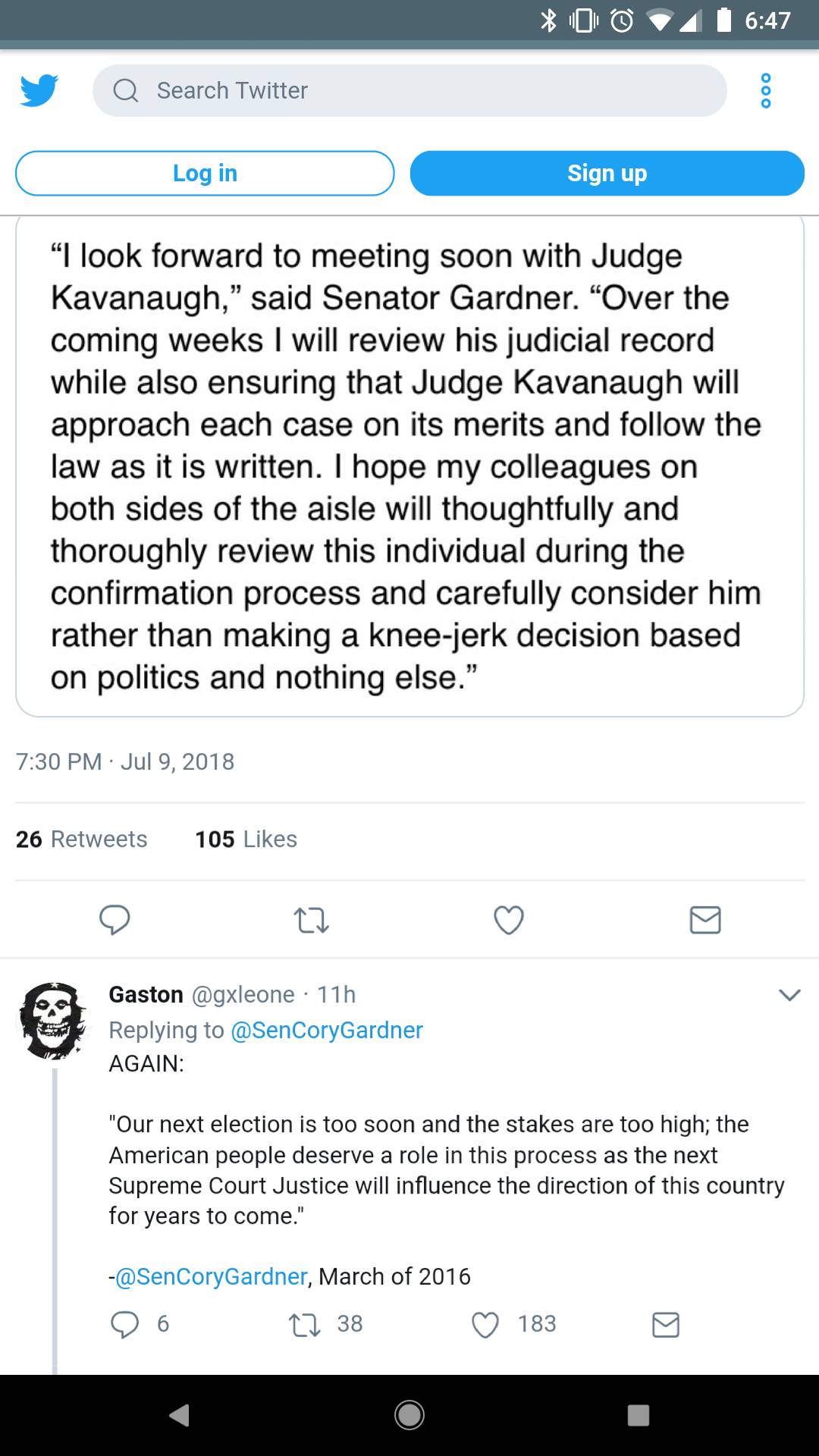Retweet Gaston's reply
The width and height of the screenshot is (819, 1456).
tap(304, 1324)
